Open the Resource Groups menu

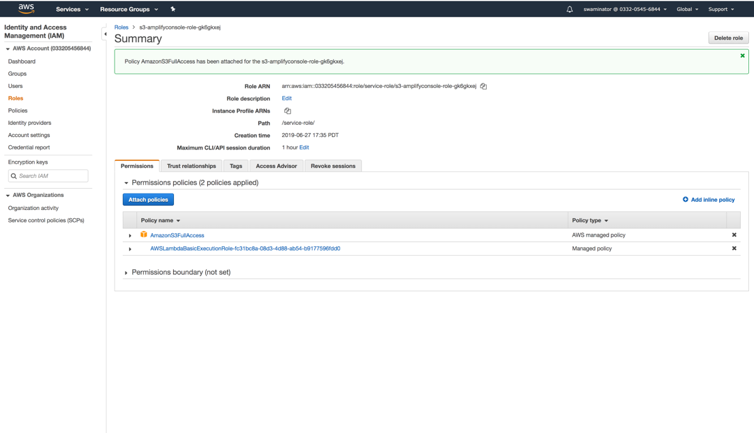tap(129, 9)
